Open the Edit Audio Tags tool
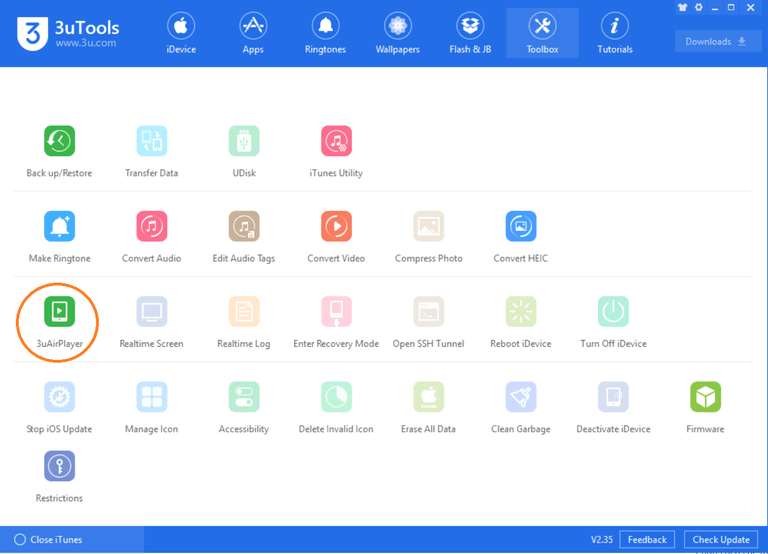Screen dimensions: 768x554 click(244, 227)
